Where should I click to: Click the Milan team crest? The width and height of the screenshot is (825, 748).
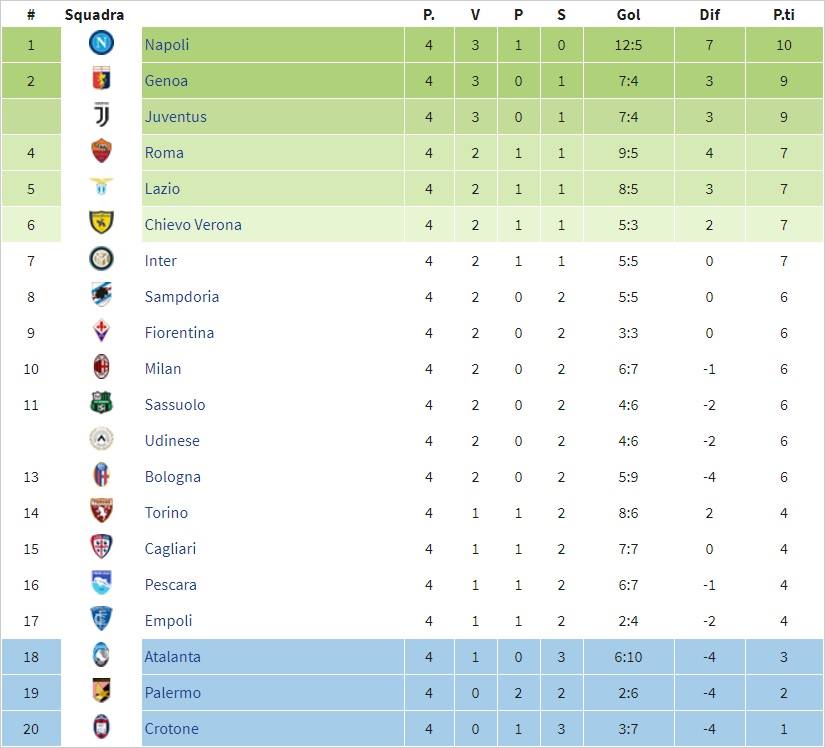(101, 368)
